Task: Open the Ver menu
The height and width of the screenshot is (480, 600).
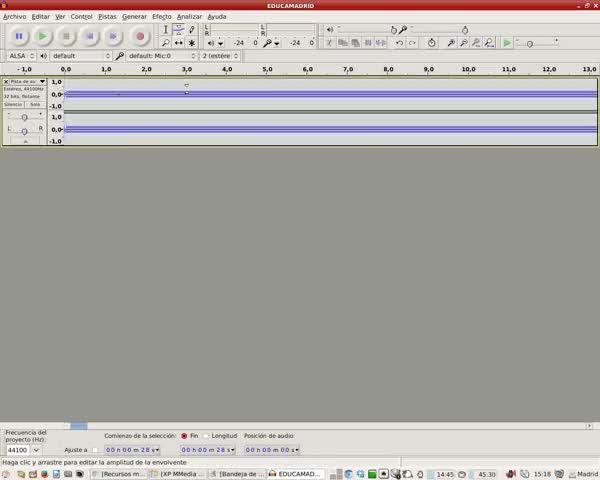Action: click(60, 17)
